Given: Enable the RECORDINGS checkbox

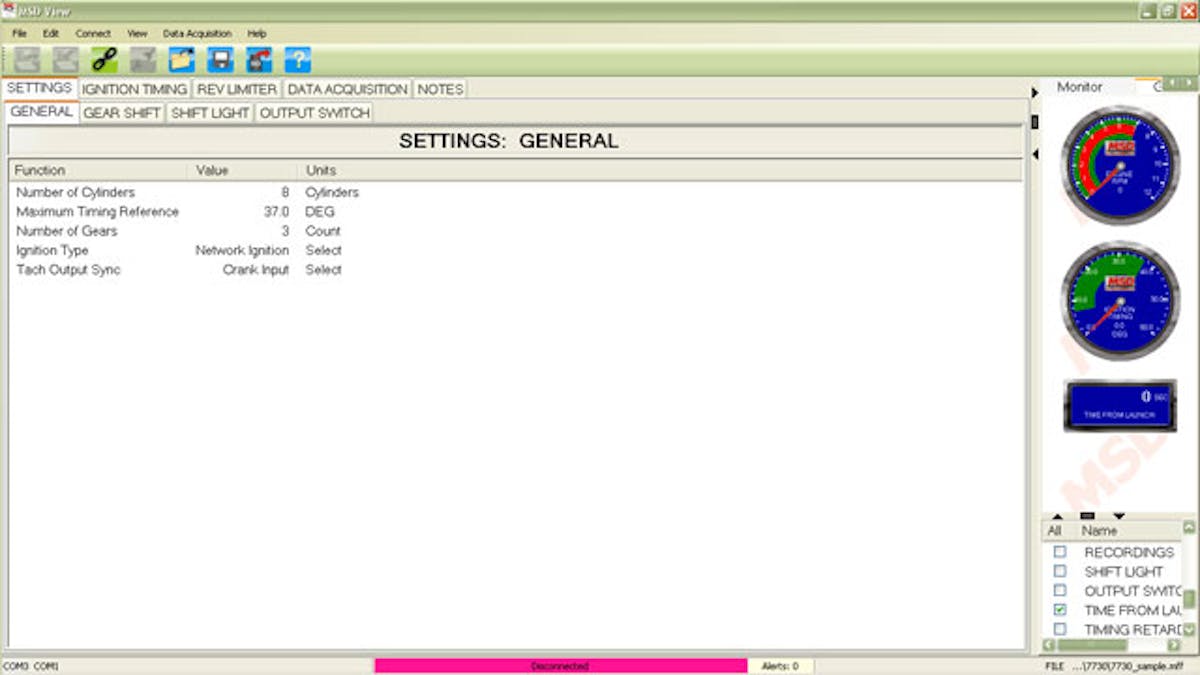Looking at the screenshot, I should click(x=1060, y=552).
